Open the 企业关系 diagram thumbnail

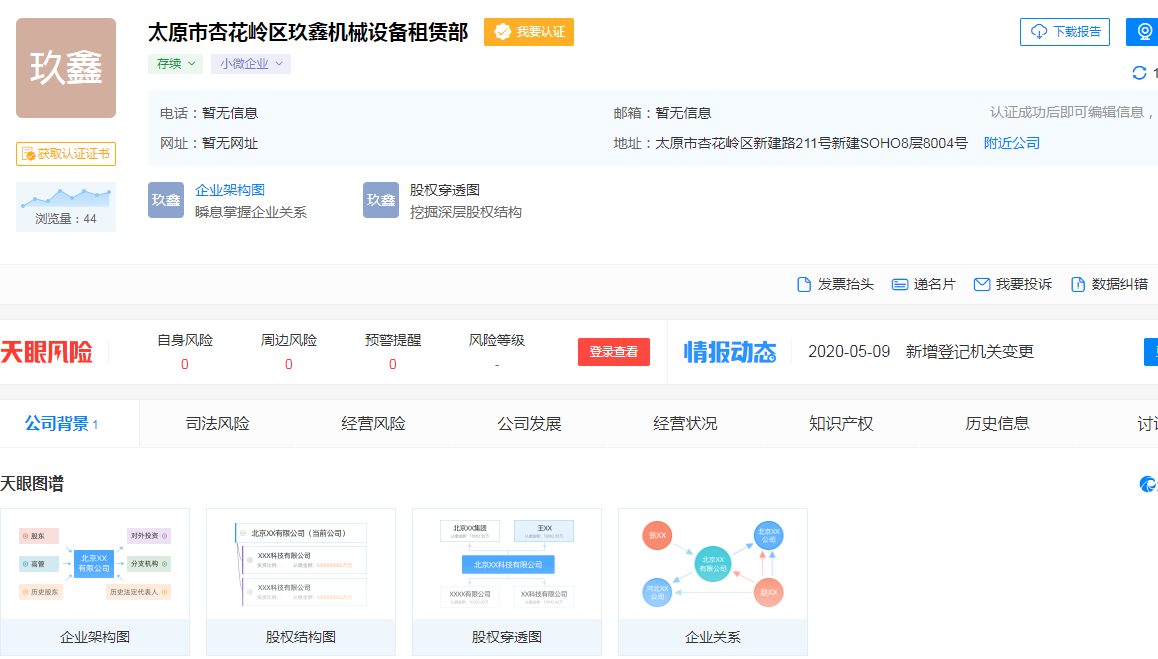(x=712, y=580)
